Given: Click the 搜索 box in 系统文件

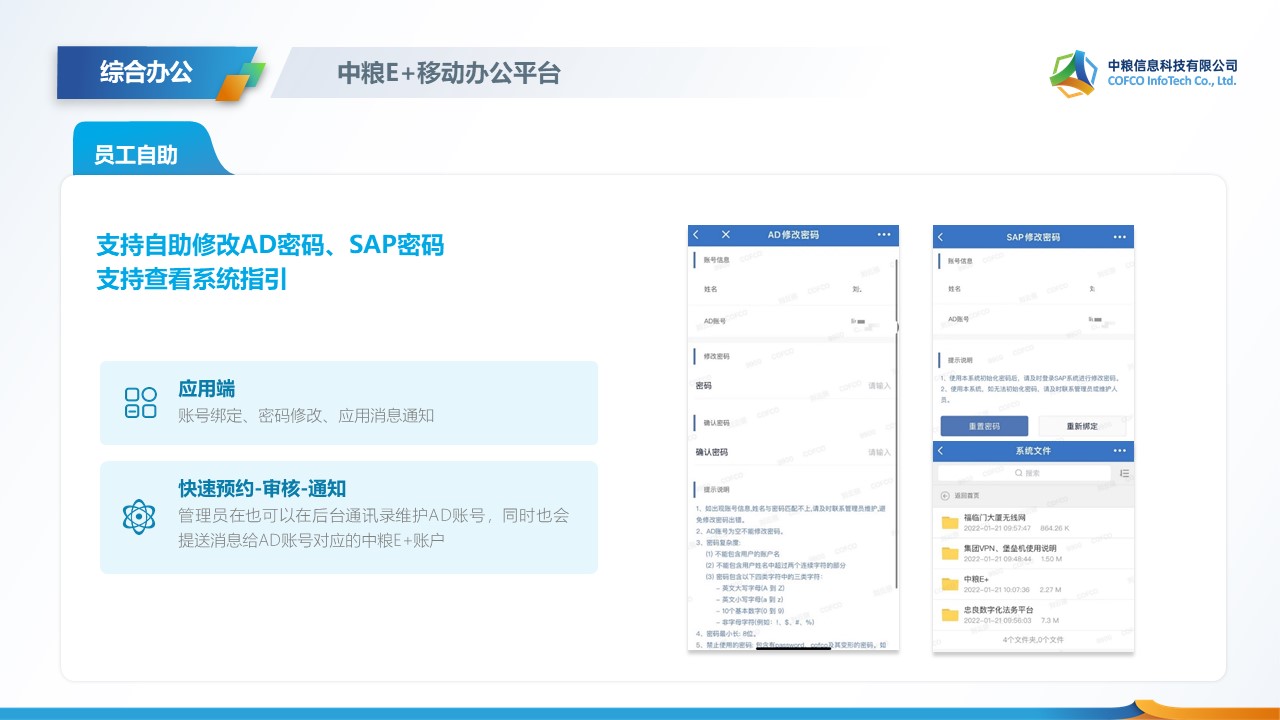Looking at the screenshot, I should click(1025, 473).
